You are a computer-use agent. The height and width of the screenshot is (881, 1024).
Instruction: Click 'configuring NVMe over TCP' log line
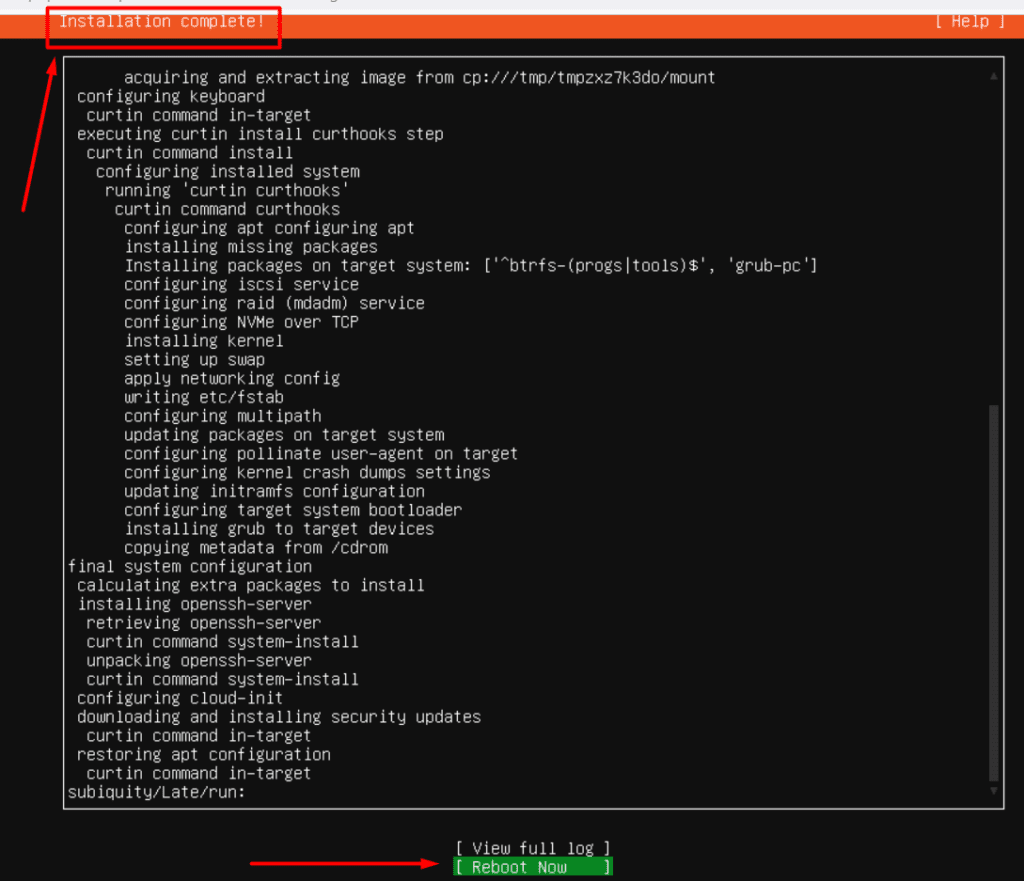coord(241,322)
